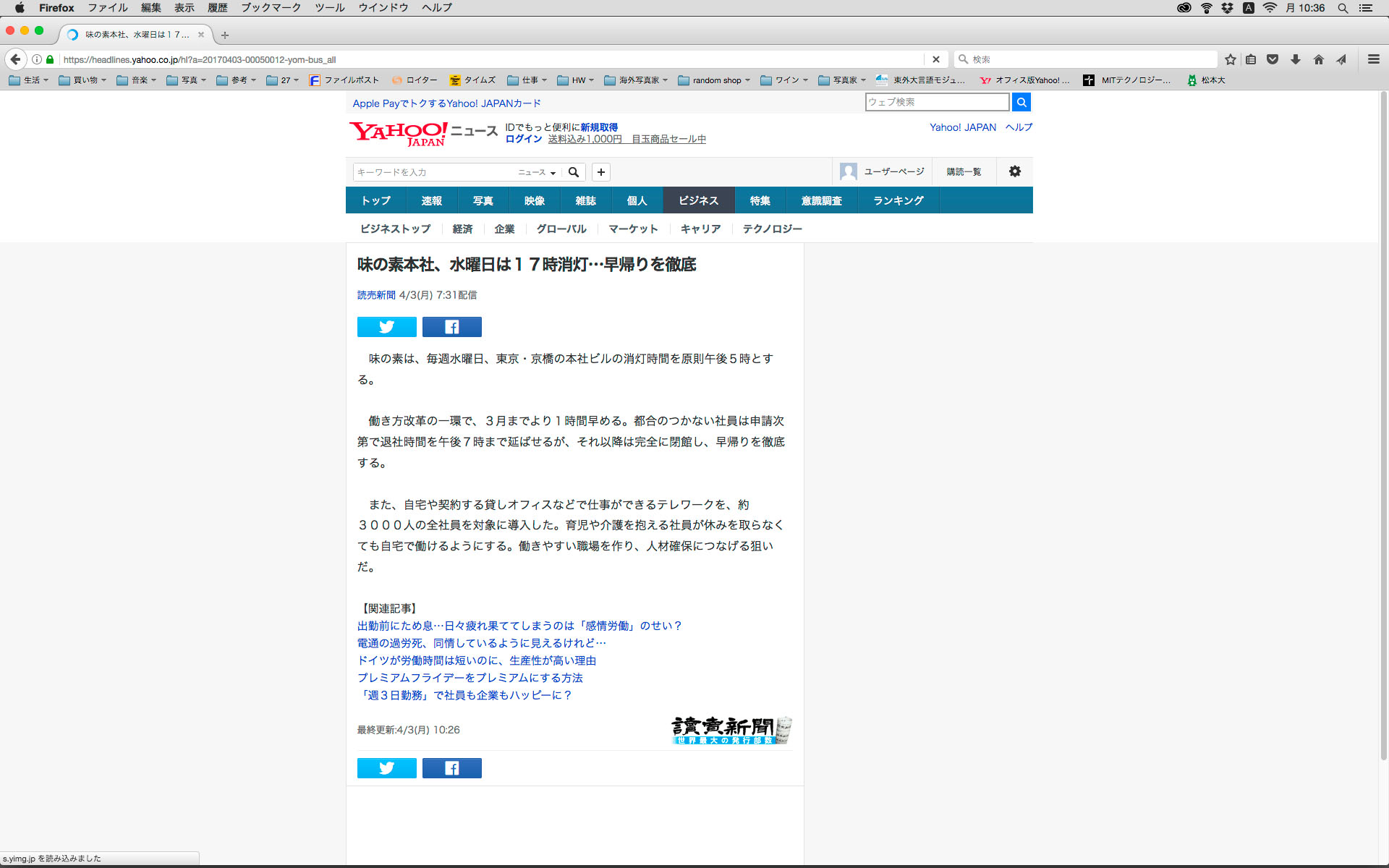
Task: Save page to Pocket icon
Action: pyautogui.click(x=1273, y=59)
